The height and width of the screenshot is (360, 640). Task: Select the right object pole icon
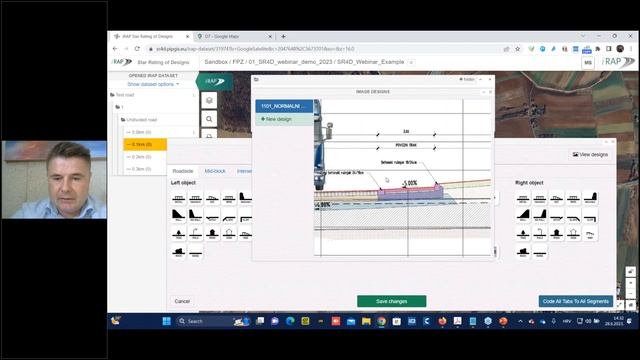coord(540,233)
